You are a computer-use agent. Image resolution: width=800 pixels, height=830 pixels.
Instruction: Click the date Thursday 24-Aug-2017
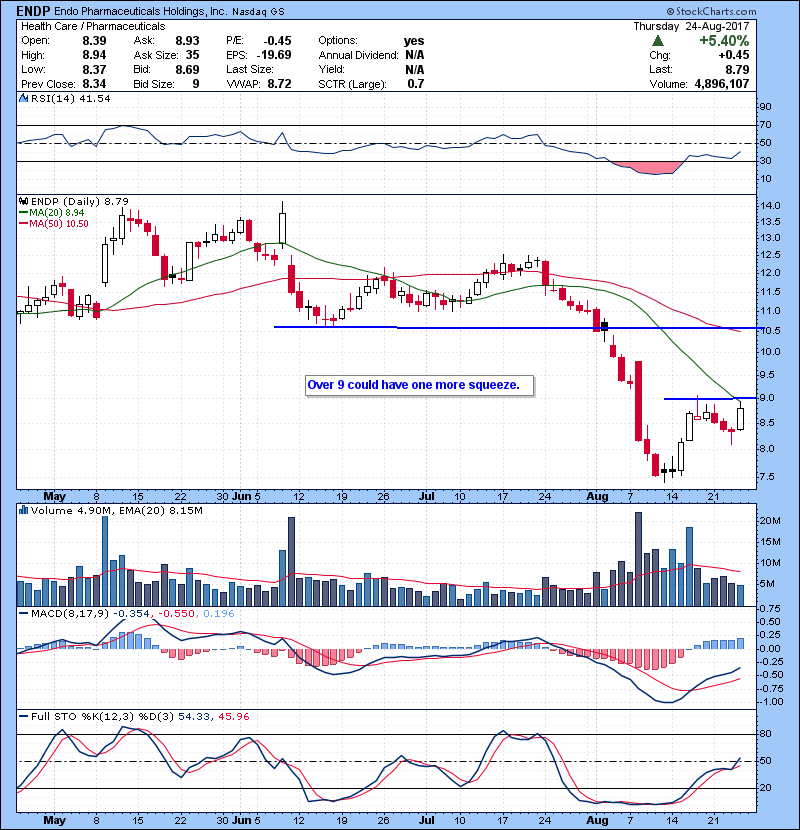(691, 26)
